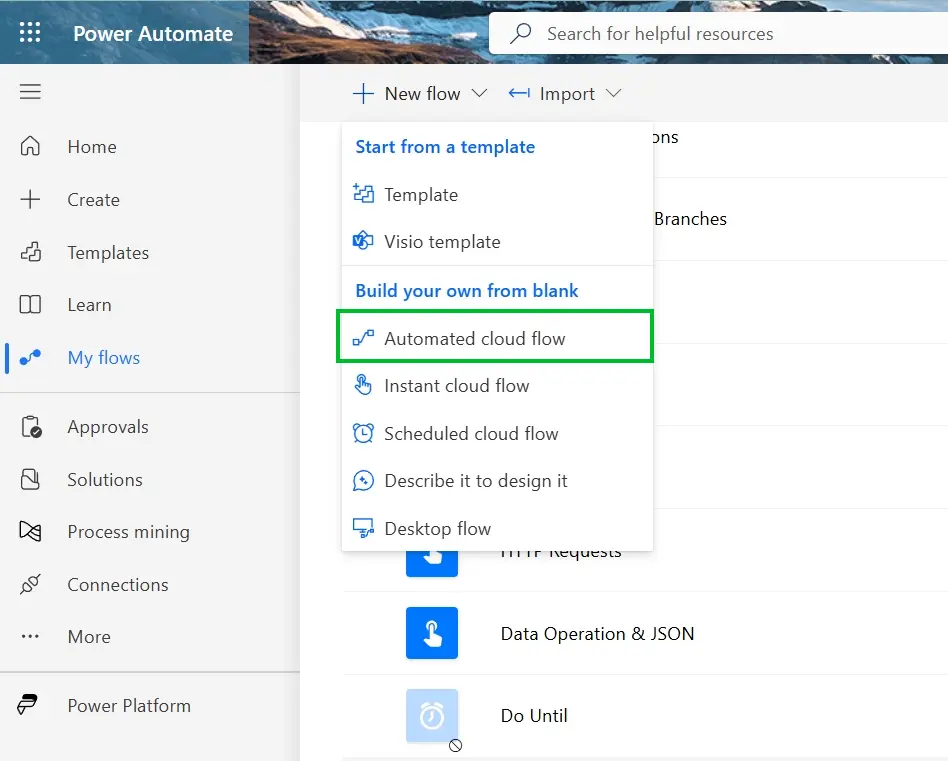The height and width of the screenshot is (761, 948).
Task: Click the Template puzzle icon in menu
Action: [x=363, y=193]
